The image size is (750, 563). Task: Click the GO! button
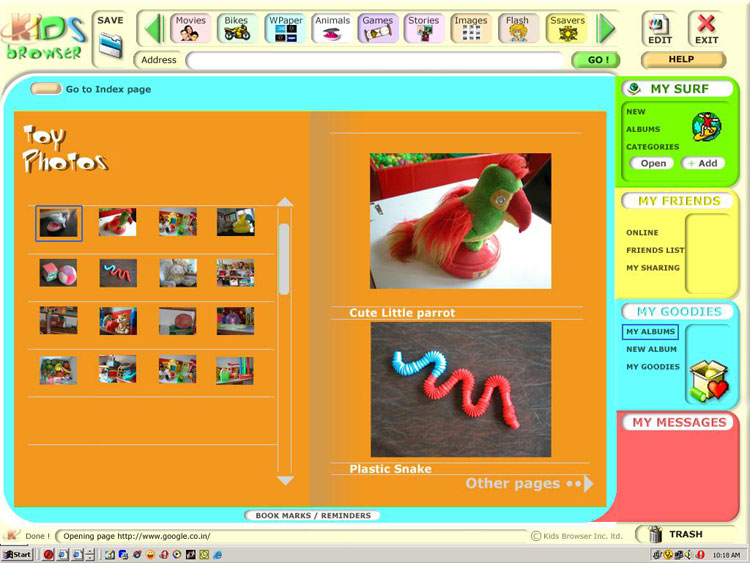tap(596, 60)
